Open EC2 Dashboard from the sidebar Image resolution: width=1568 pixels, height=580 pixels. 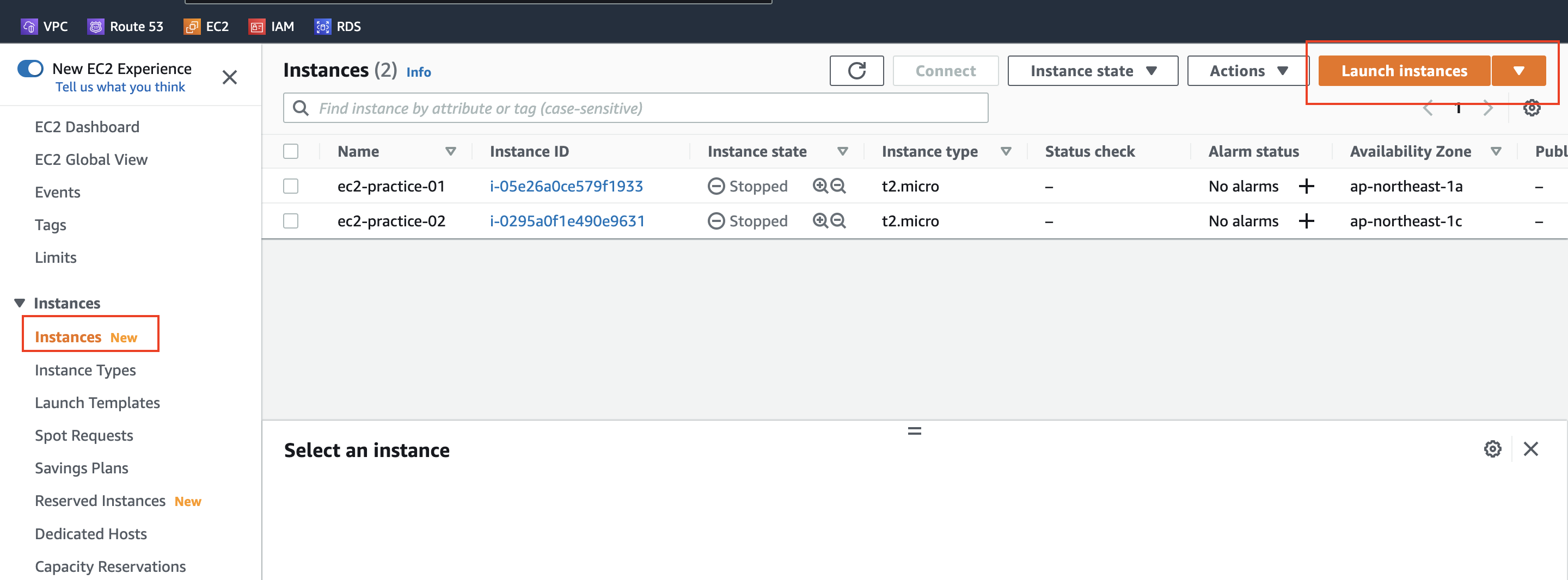tap(87, 127)
